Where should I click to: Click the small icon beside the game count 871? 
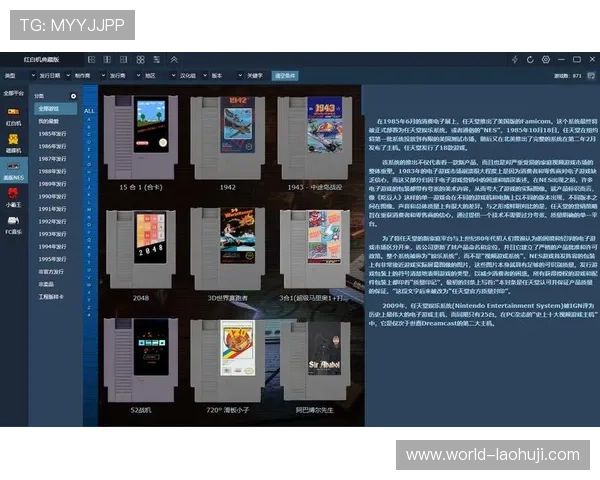tap(591, 76)
